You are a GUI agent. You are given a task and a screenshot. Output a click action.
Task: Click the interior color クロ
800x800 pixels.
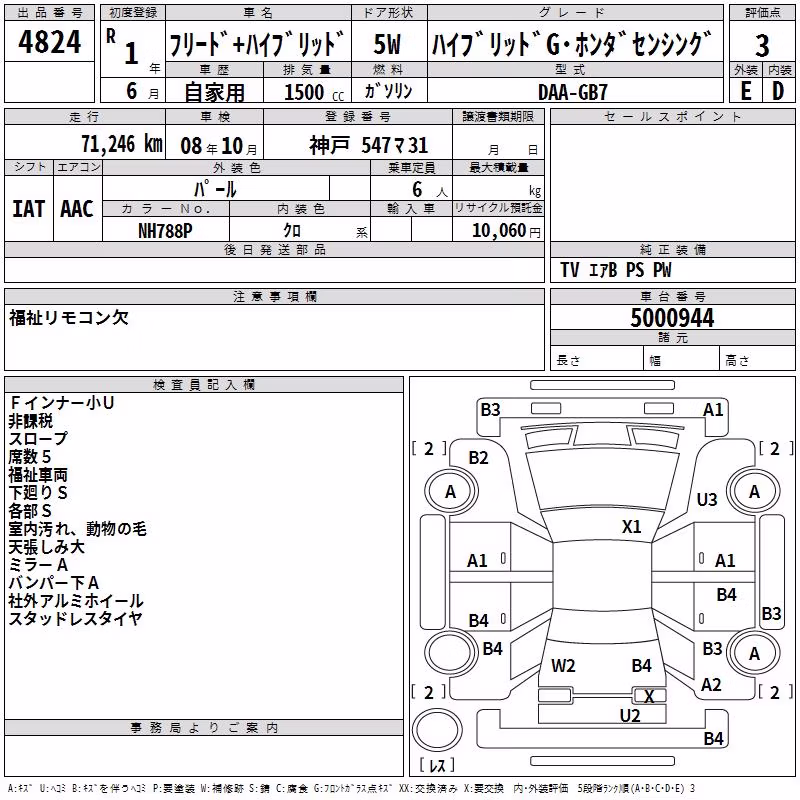tap(292, 231)
